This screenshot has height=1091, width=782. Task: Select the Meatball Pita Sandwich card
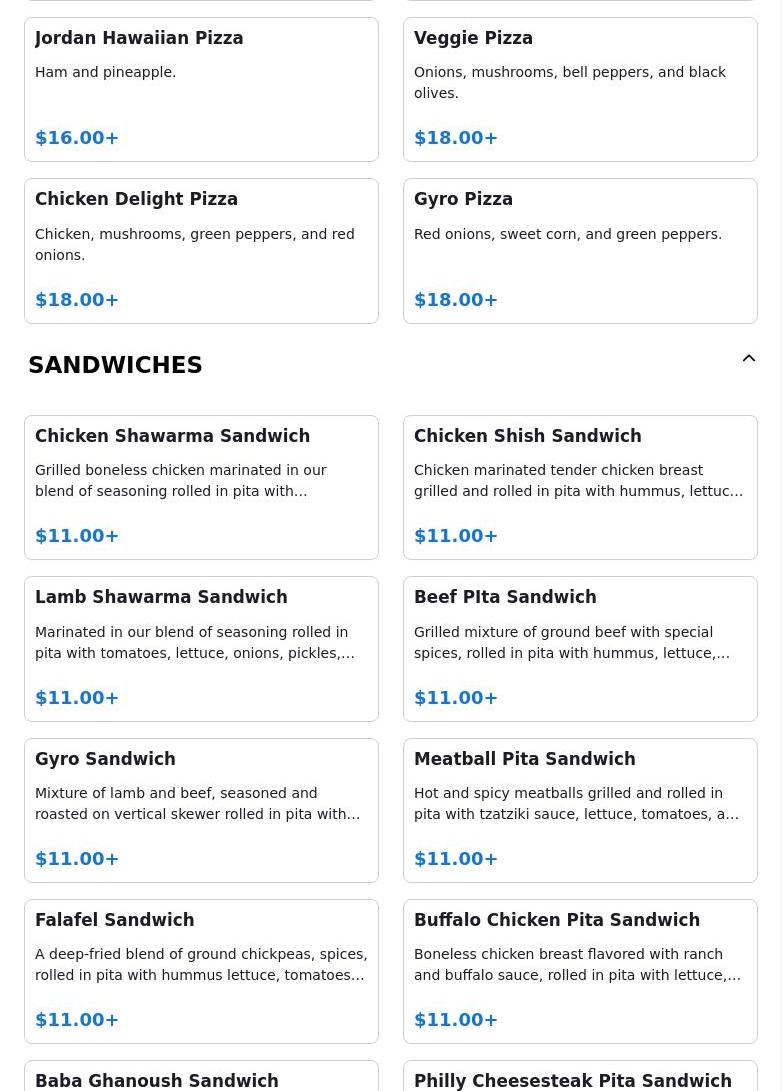point(580,811)
